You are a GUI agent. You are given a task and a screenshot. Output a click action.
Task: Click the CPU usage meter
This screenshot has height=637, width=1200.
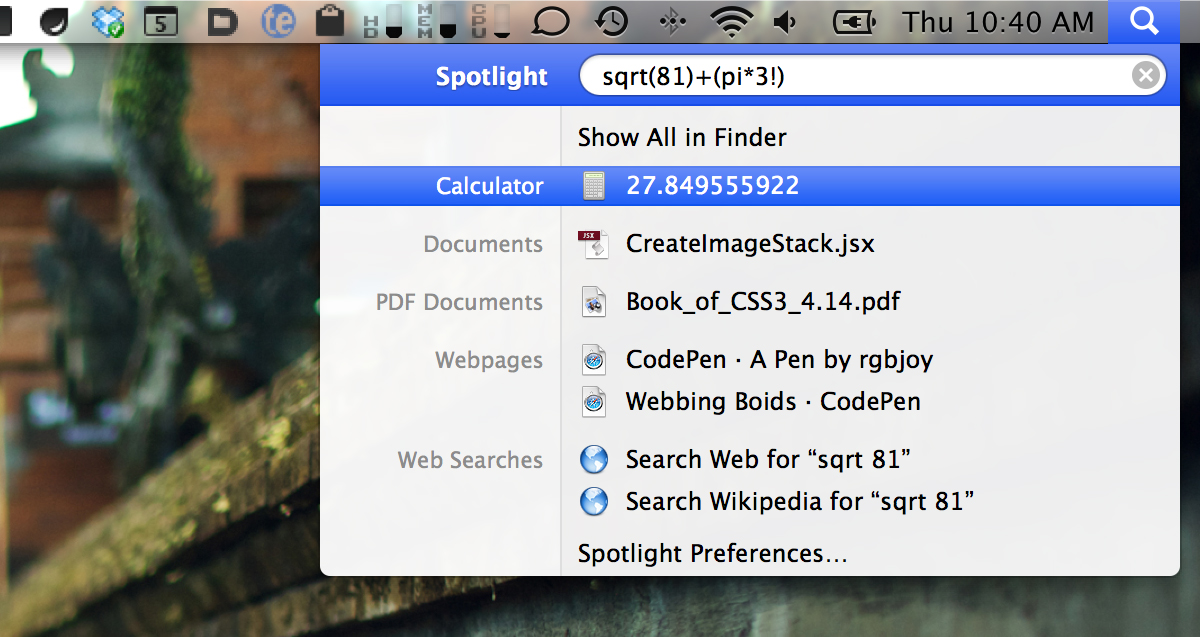click(x=489, y=21)
